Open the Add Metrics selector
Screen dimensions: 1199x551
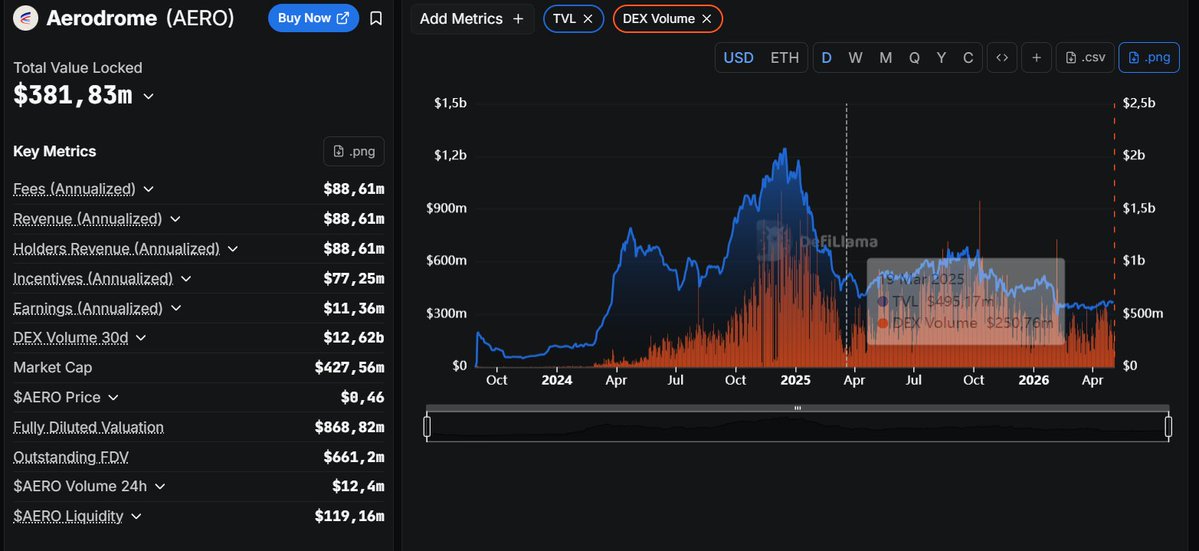click(472, 19)
